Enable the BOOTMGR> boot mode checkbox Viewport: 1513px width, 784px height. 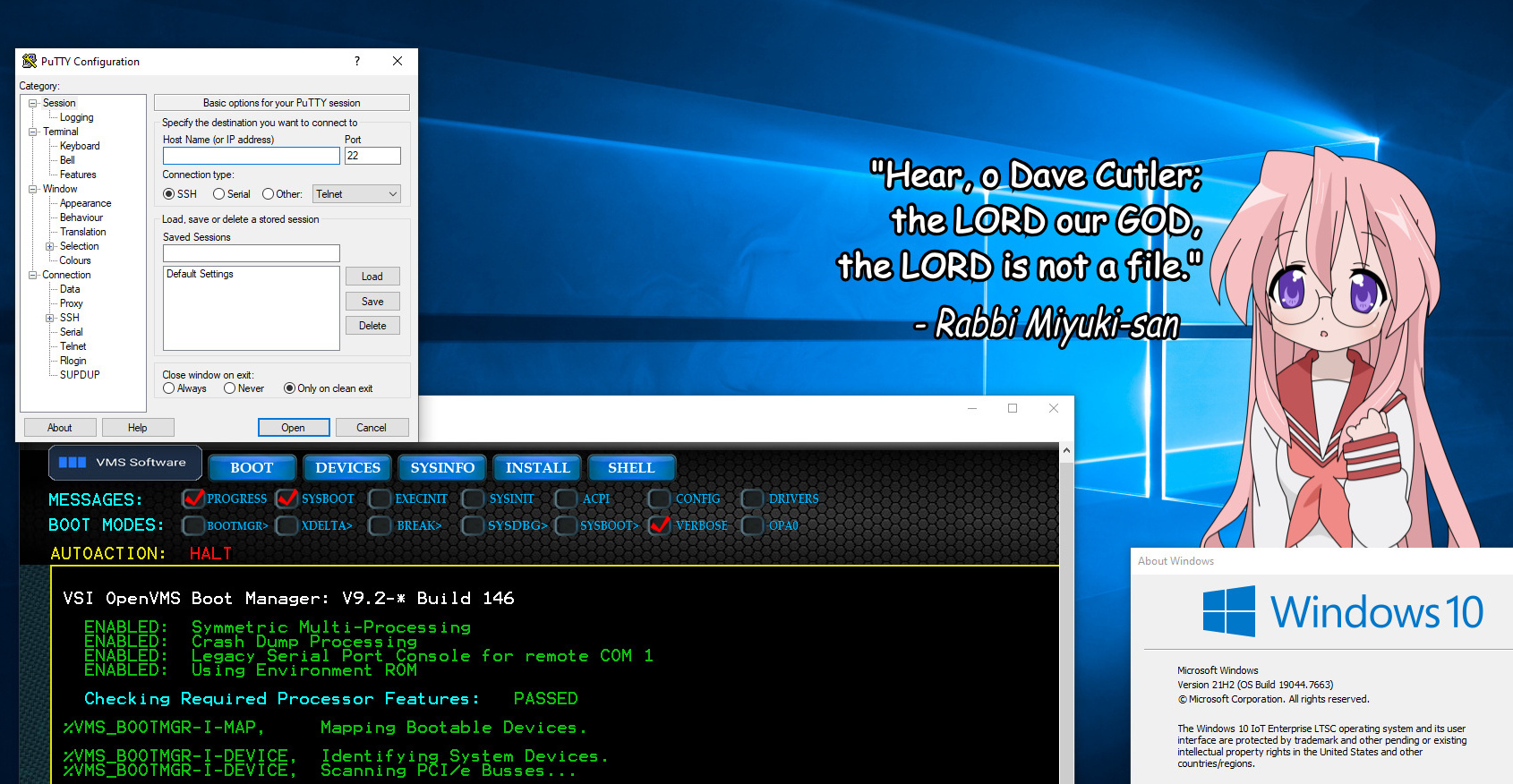(x=193, y=525)
